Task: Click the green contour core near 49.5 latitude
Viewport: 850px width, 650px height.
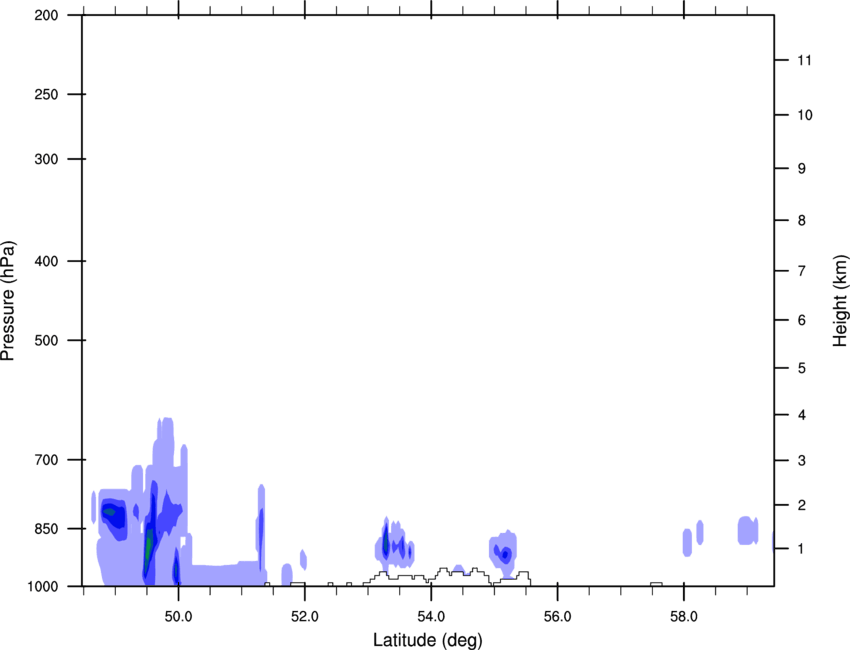Action: [149, 549]
